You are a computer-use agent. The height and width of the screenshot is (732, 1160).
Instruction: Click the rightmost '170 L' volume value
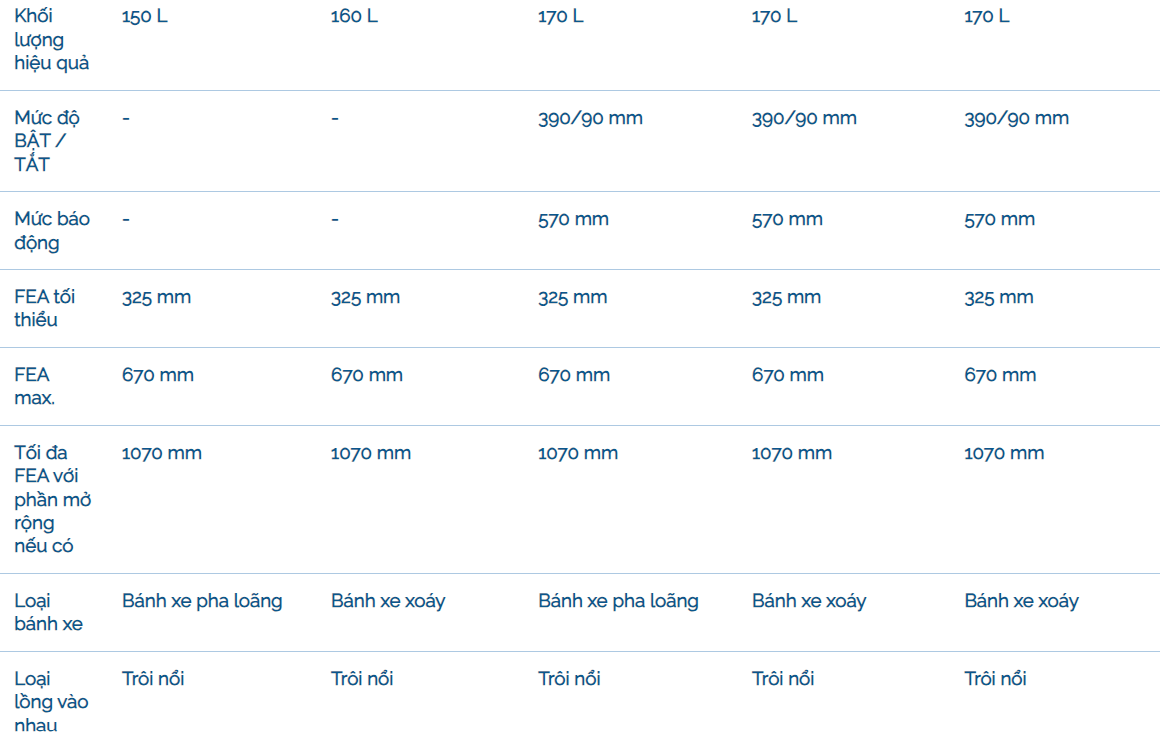(x=986, y=17)
